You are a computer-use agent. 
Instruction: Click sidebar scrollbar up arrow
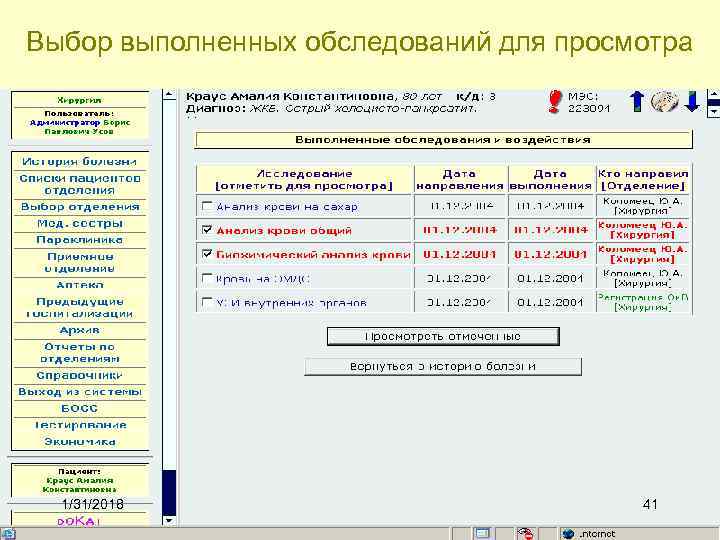click(x=169, y=95)
